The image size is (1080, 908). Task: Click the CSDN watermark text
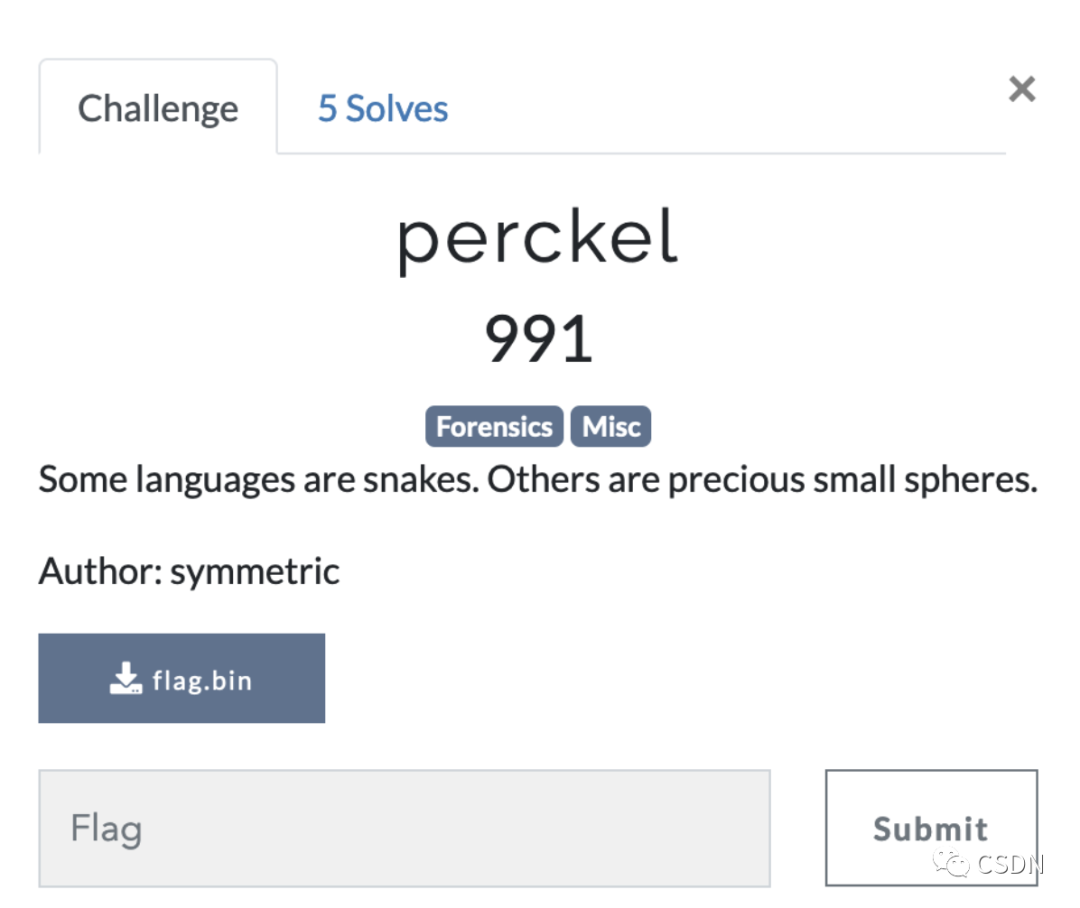click(x=1010, y=864)
